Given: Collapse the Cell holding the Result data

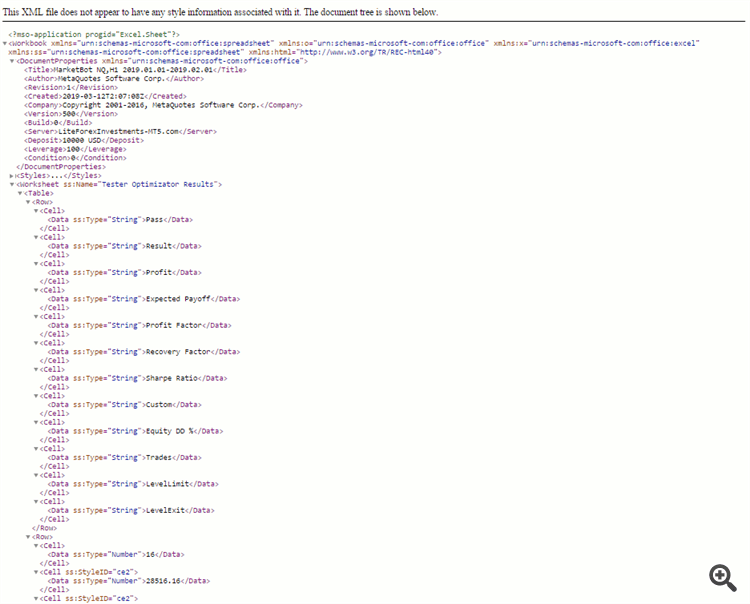Looking at the screenshot, I should point(36,237).
